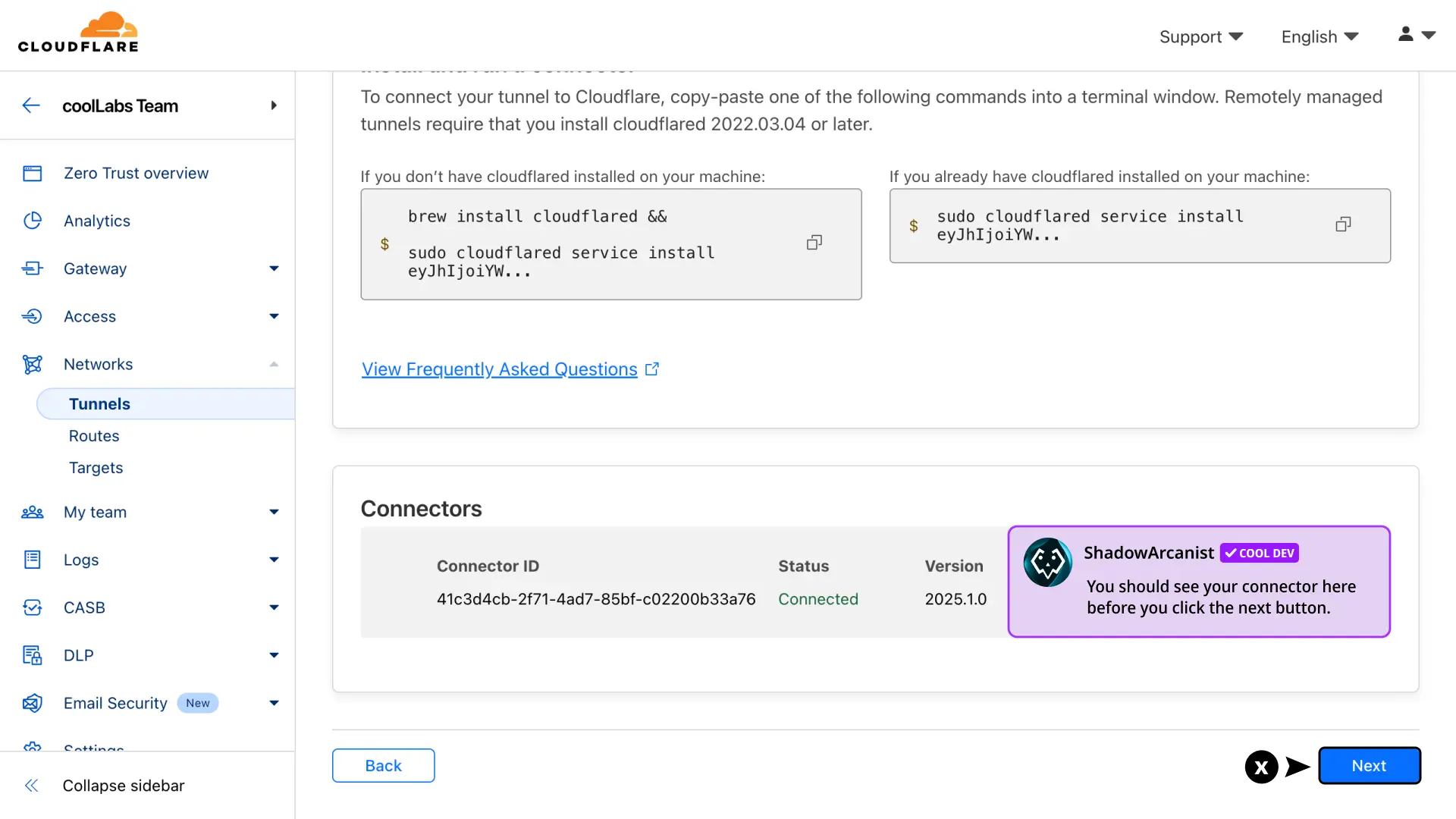Viewport: 1456px width, 819px height.
Task: Open the Routes page under Networks
Action: (x=94, y=436)
